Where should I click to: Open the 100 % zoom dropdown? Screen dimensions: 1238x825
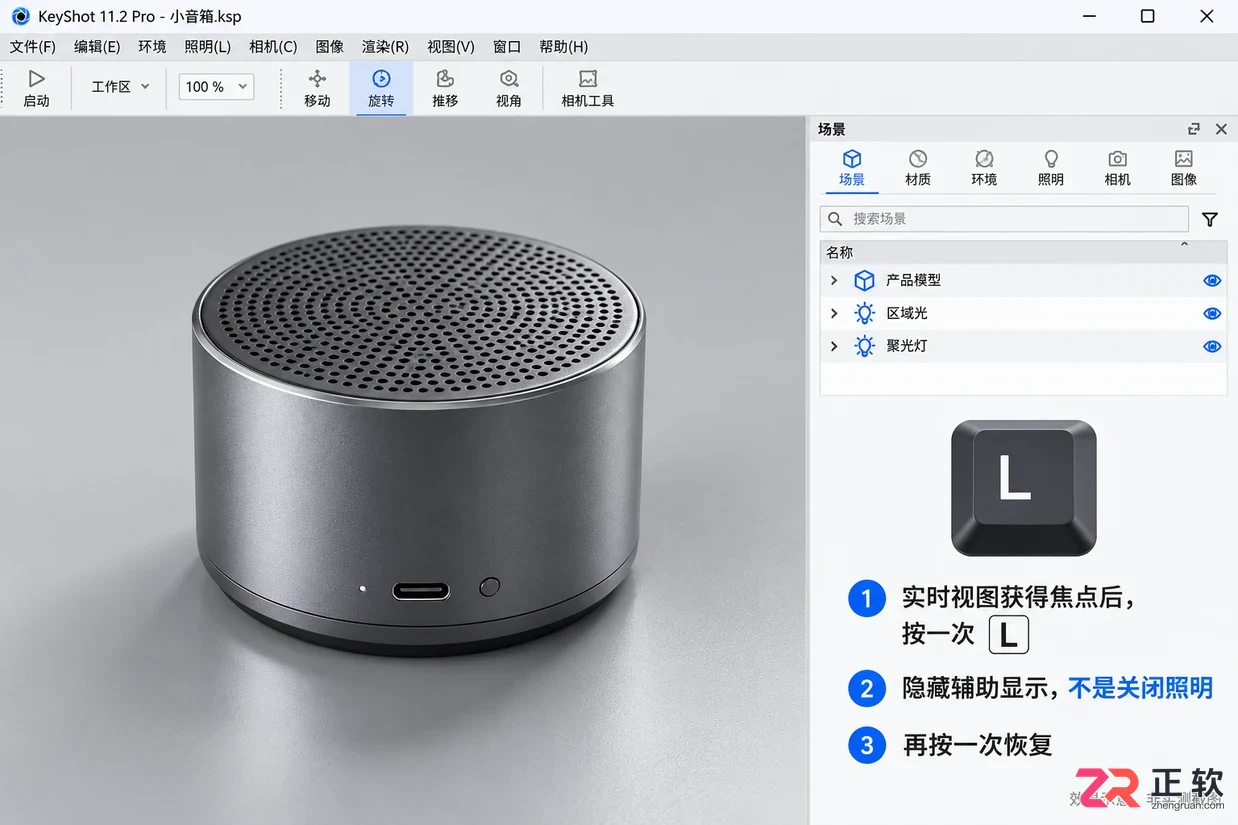coord(216,87)
